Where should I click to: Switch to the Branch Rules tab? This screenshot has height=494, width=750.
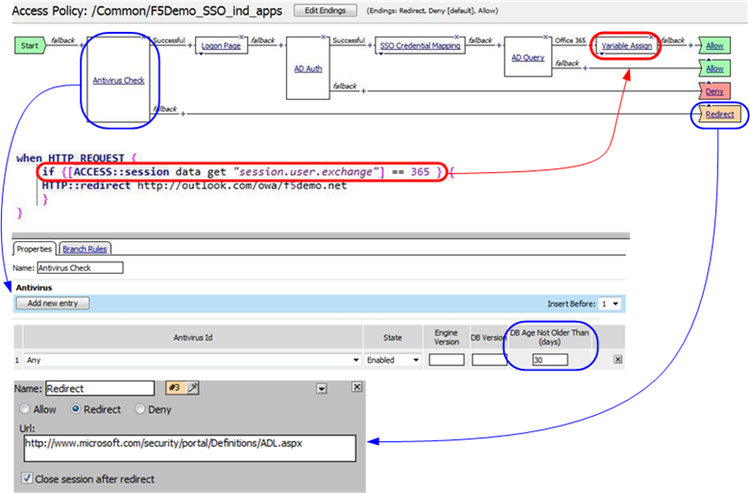[x=85, y=249]
